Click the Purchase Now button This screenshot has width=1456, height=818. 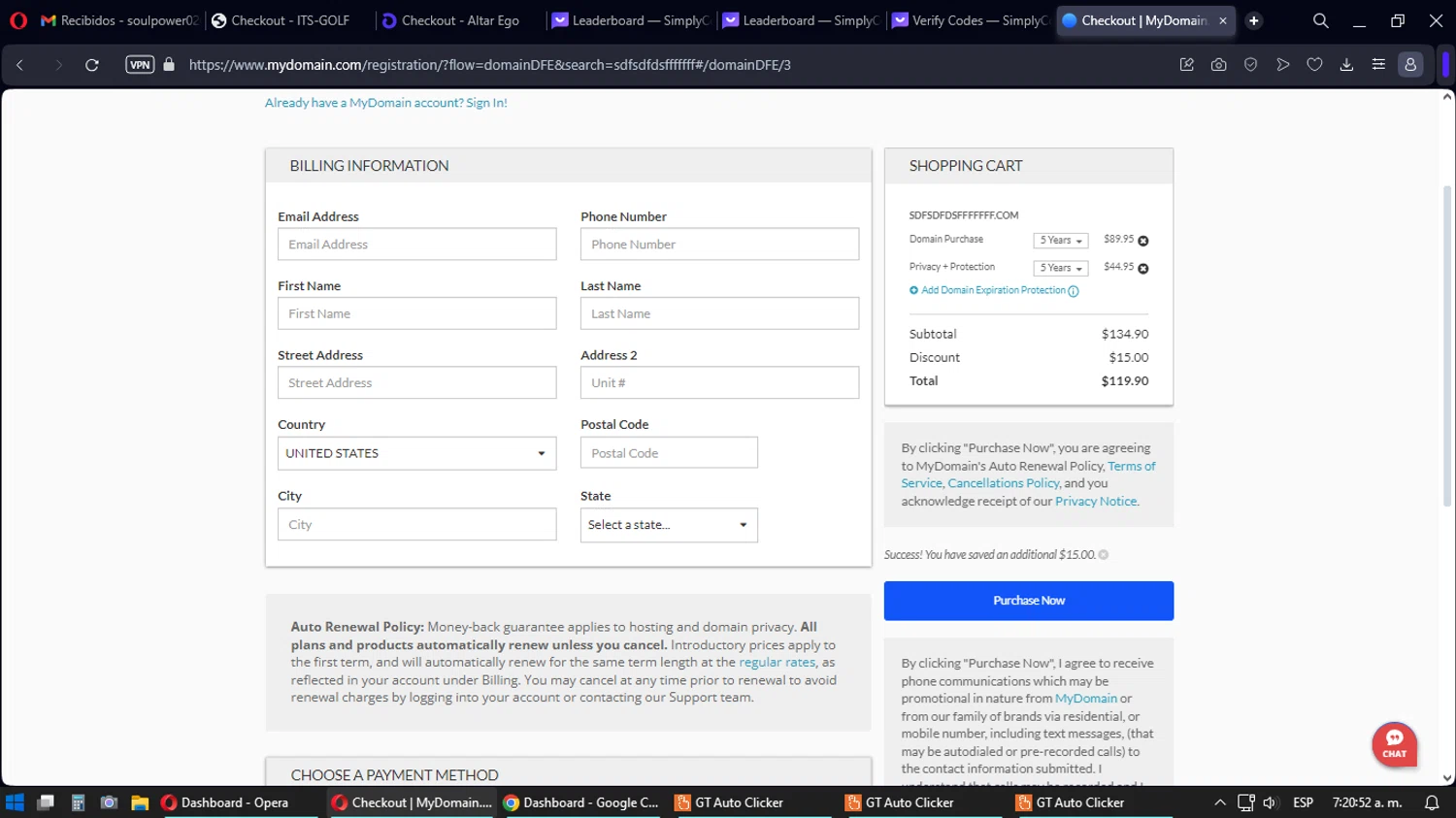(x=1029, y=601)
